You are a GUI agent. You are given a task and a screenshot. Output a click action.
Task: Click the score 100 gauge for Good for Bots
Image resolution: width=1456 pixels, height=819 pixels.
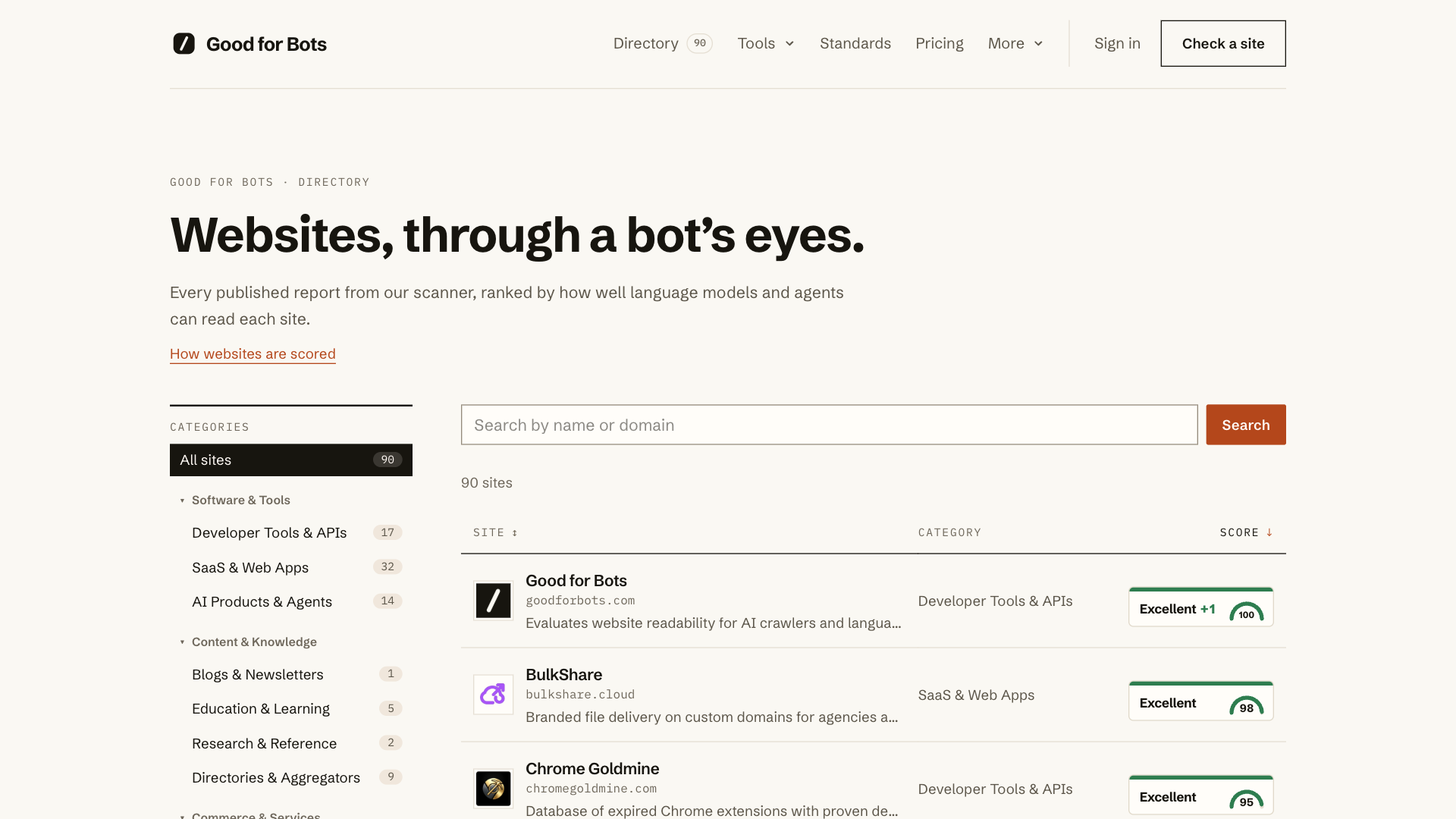1246,611
